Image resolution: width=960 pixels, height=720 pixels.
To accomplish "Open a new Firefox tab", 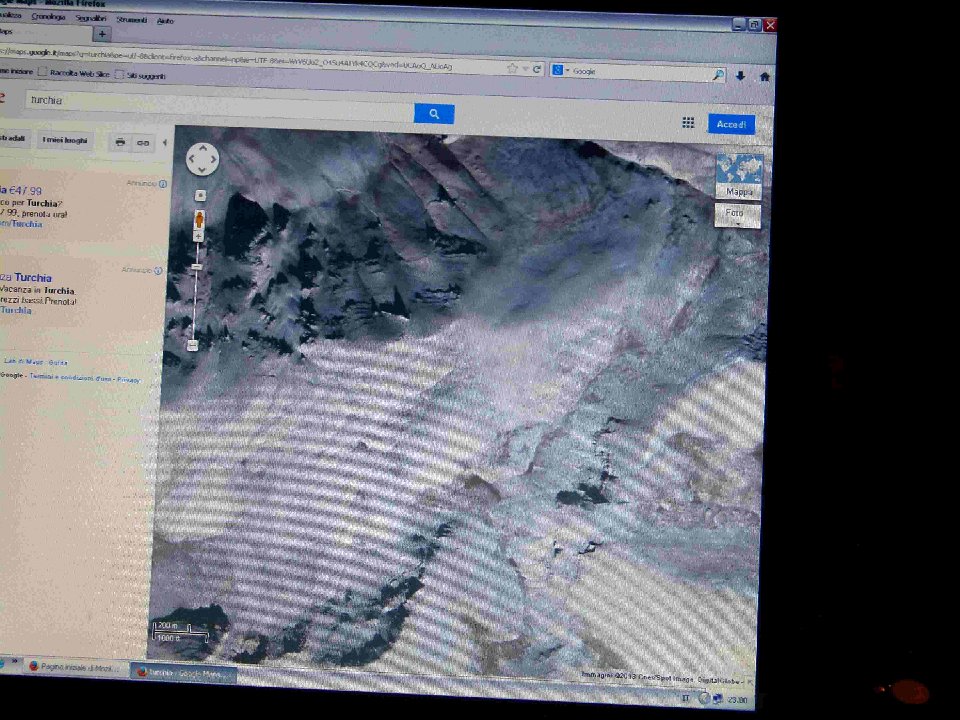I will (x=102, y=34).
